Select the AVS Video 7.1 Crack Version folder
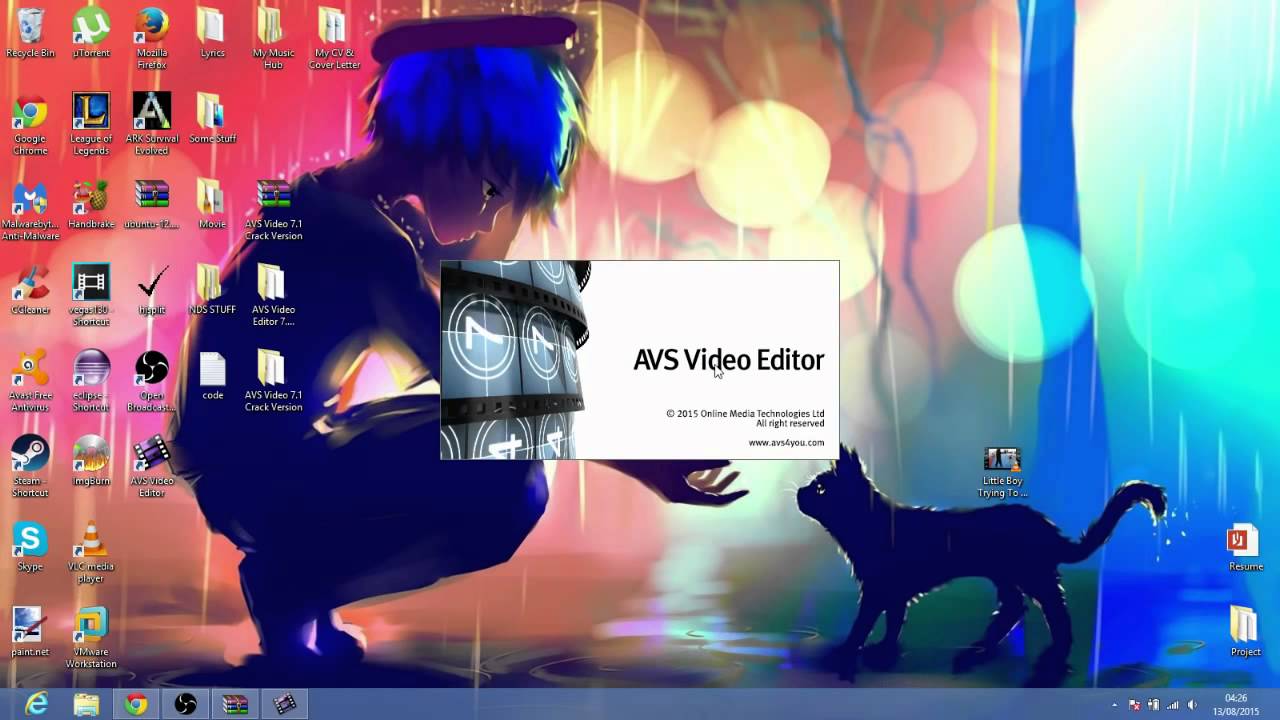This screenshot has height=720, width=1280. (273, 381)
